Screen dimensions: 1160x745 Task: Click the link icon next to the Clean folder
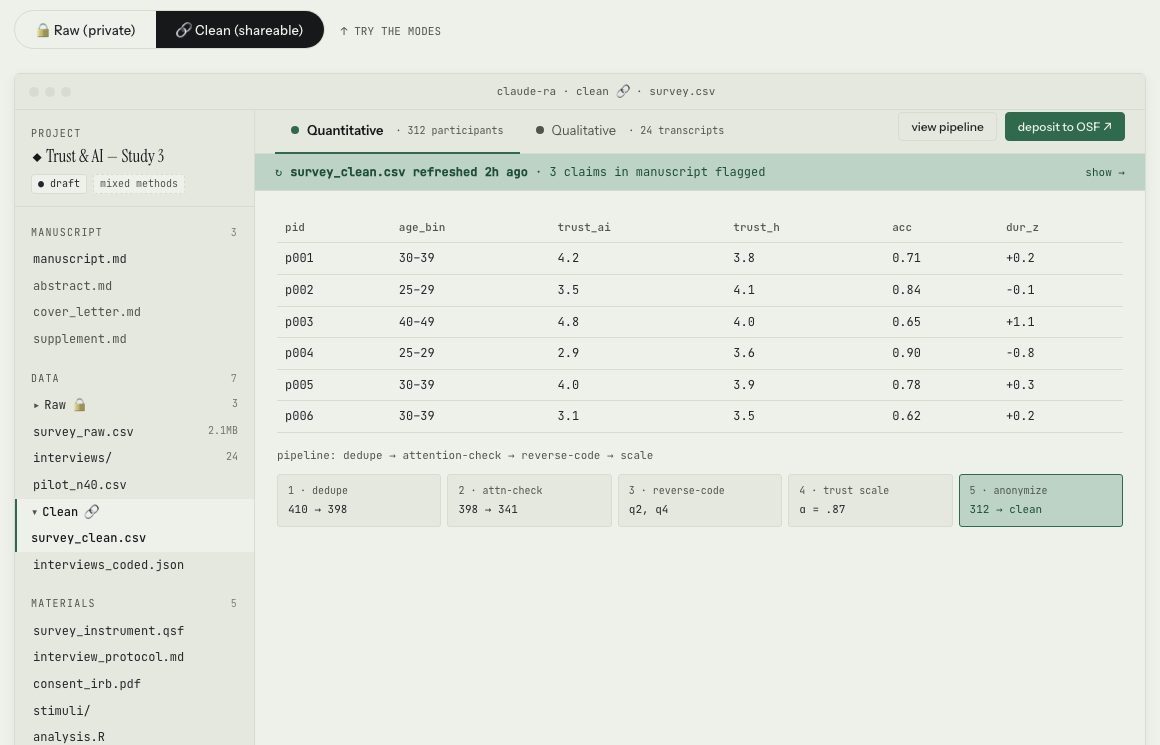pos(90,511)
